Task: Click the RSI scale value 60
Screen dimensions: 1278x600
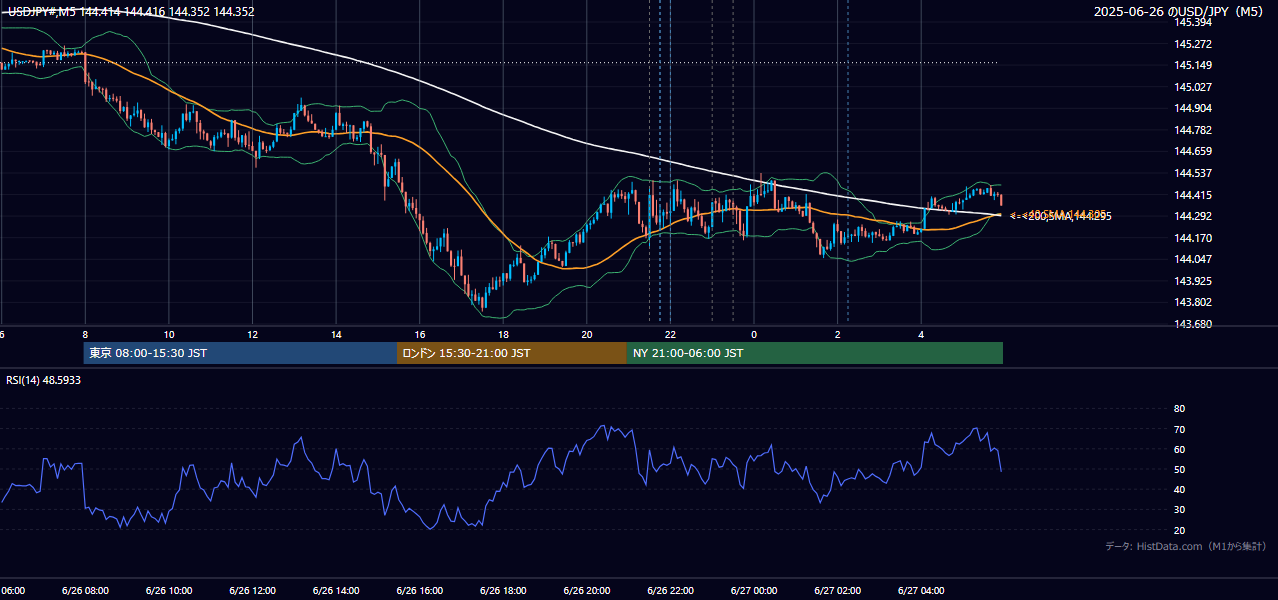Action: [x=1179, y=449]
